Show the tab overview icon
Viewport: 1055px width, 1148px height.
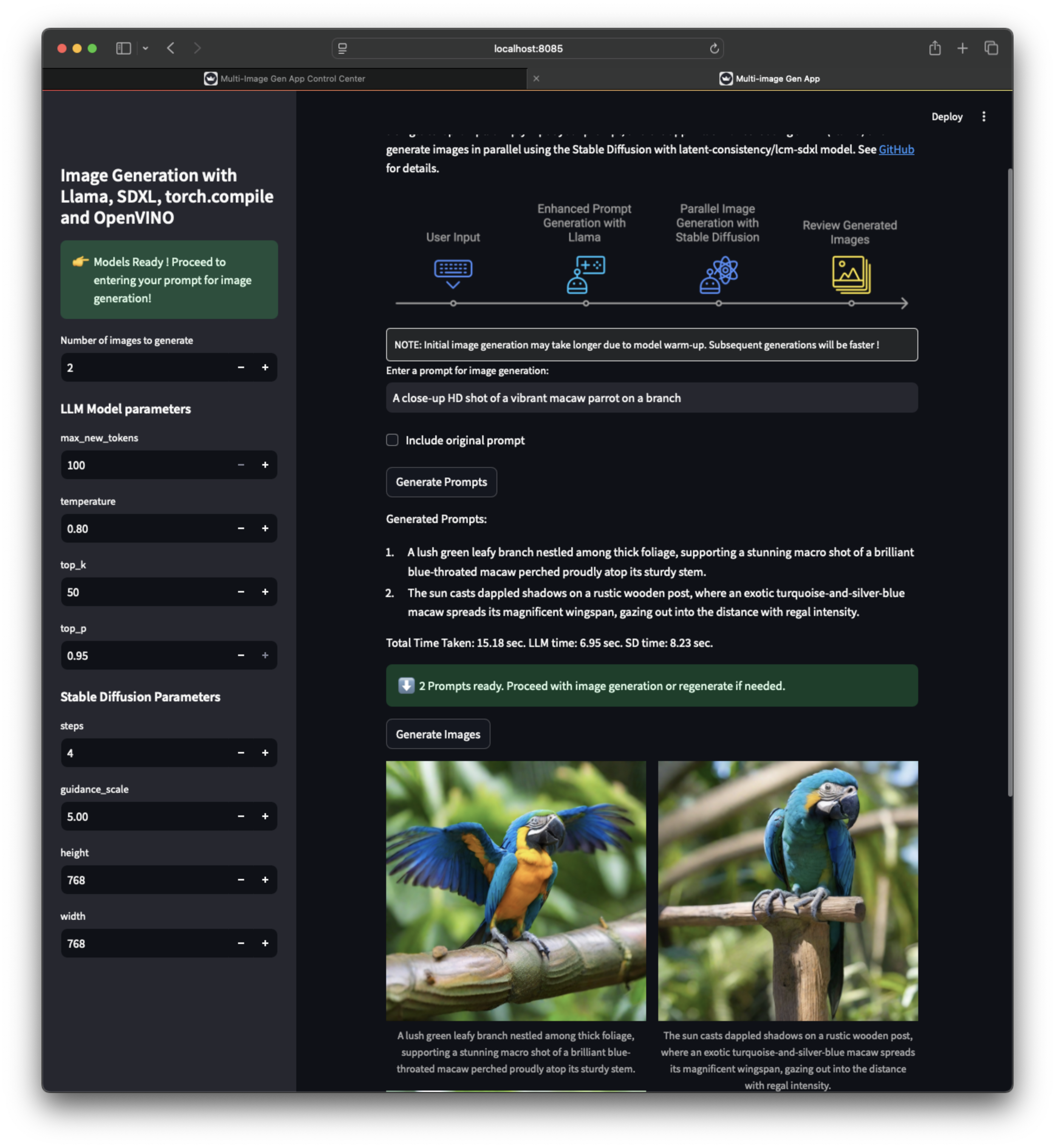991,48
